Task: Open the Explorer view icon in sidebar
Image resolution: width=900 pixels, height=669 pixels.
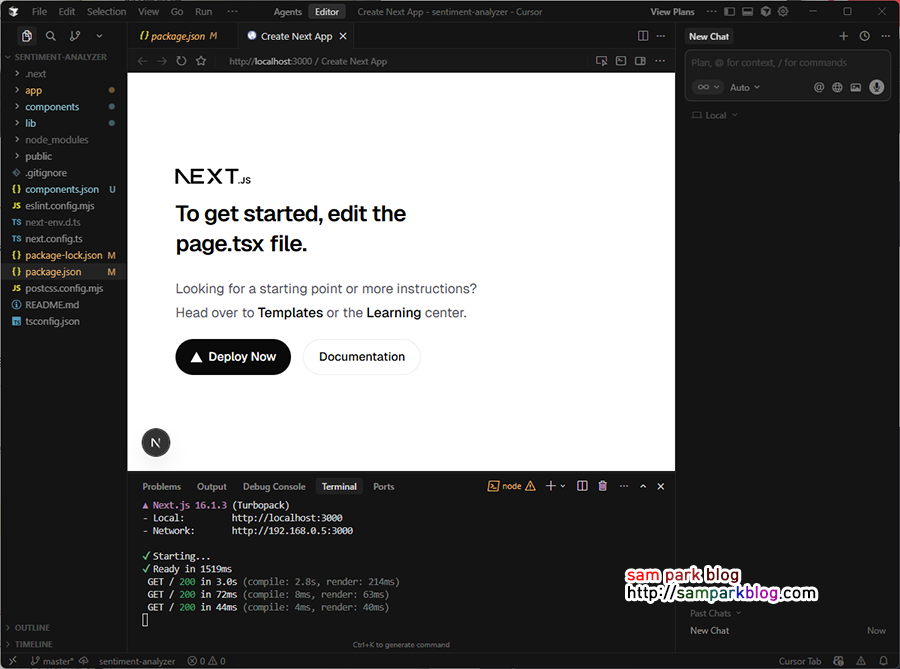Action: pos(26,36)
